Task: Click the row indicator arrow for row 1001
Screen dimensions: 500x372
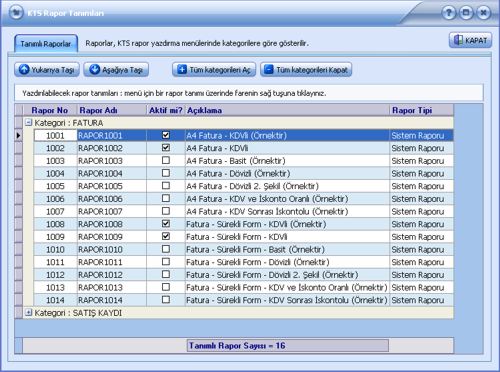Action: 19,135
